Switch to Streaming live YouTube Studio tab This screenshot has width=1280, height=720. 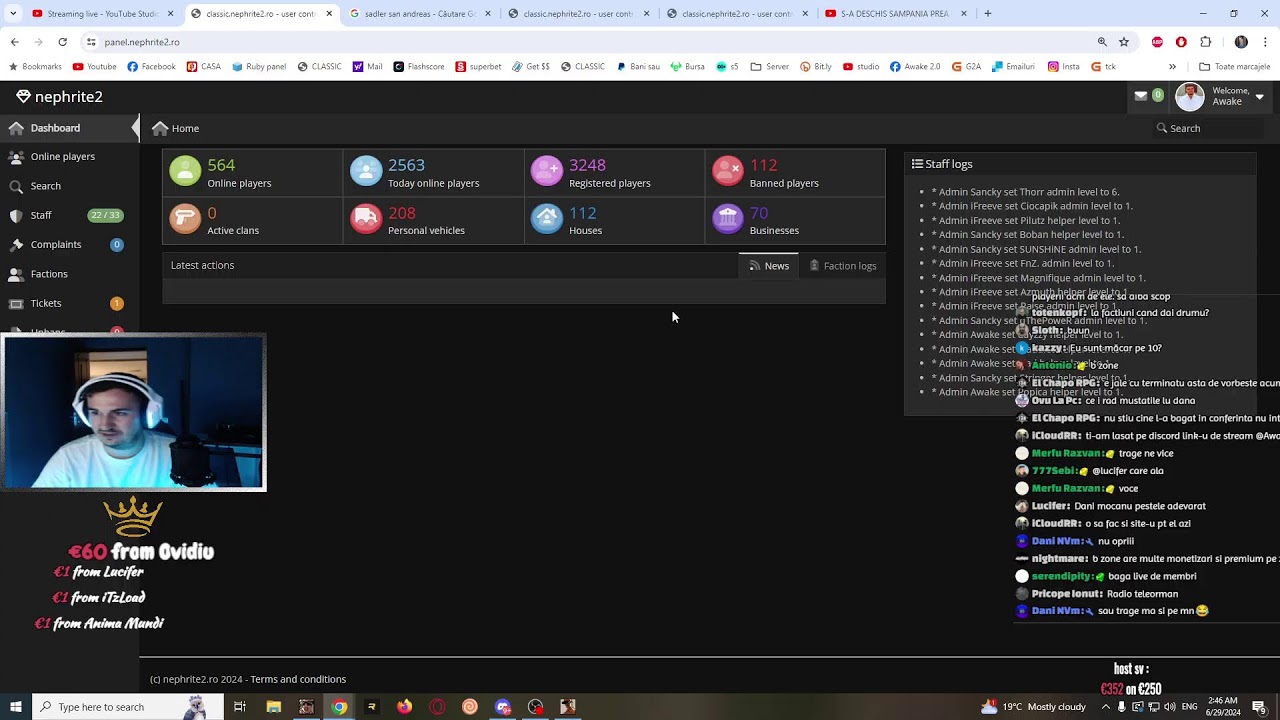[101, 14]
